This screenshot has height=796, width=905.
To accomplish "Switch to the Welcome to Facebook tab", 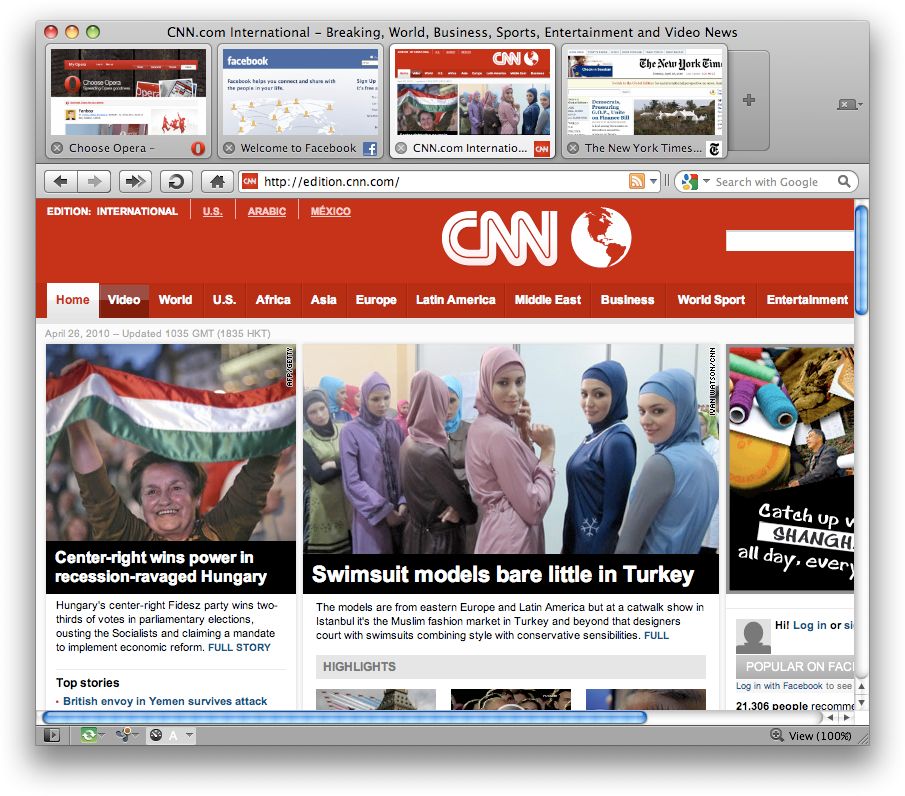I will [300, 100].
